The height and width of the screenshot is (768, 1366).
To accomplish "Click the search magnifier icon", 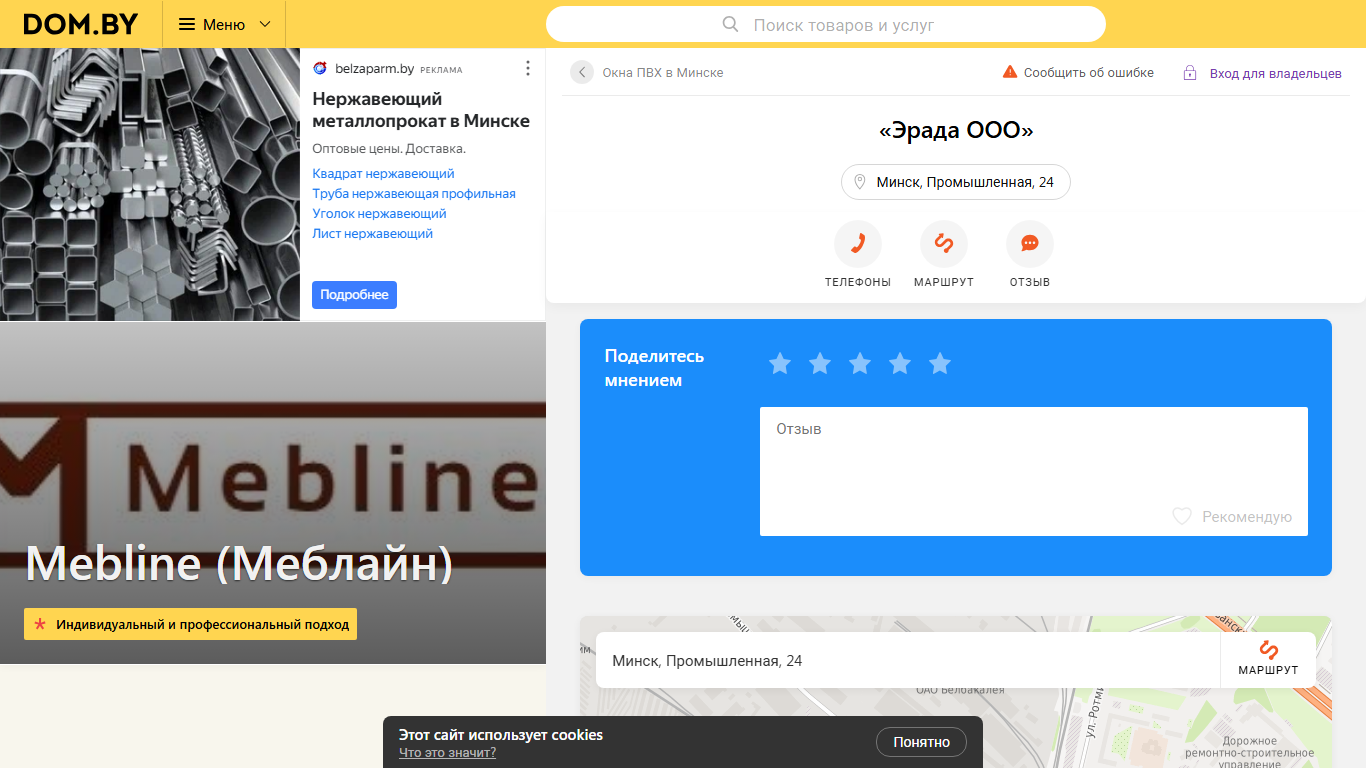I will [730, 24].
